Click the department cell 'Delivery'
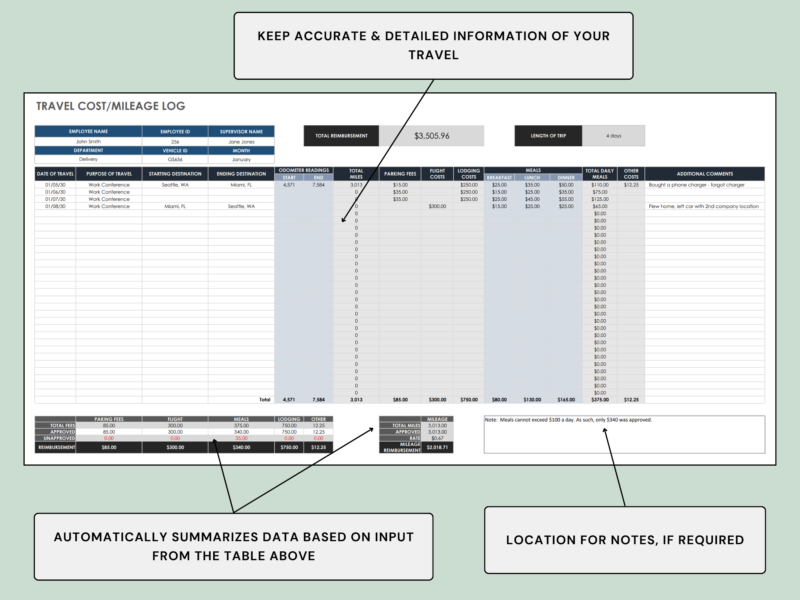 click(x=88, y=159)
